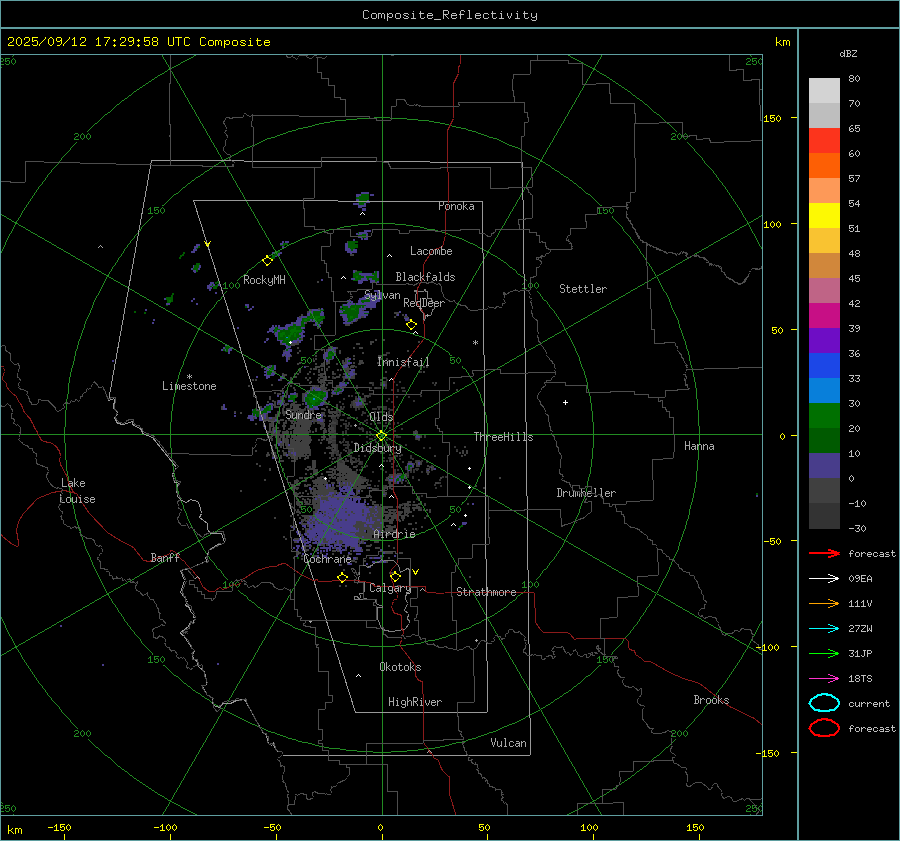Click the 'Composite_Reflectivity' title text

(449, 15)
